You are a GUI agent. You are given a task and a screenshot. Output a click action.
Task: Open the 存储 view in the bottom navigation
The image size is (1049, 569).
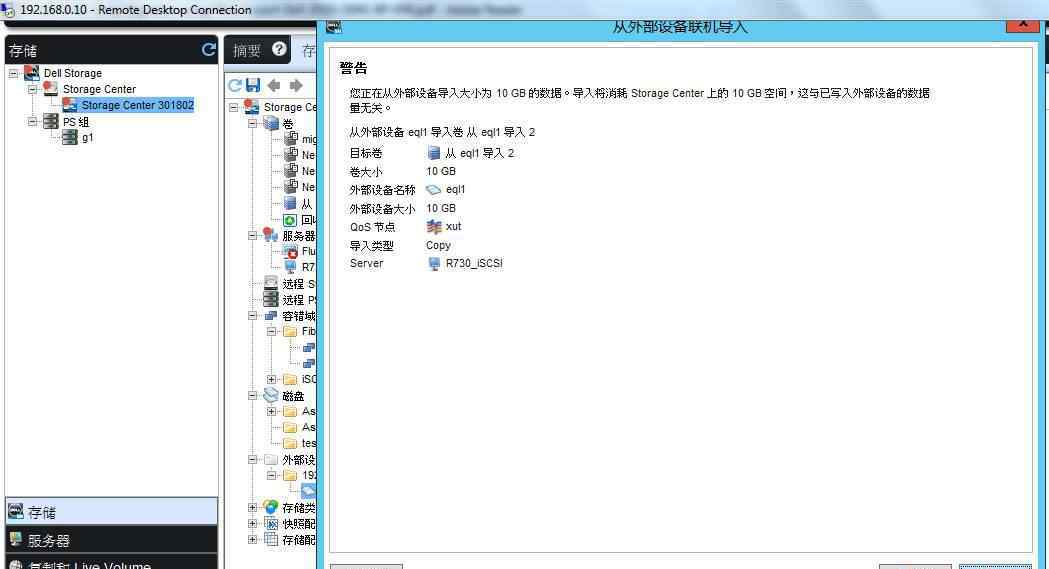111,512
